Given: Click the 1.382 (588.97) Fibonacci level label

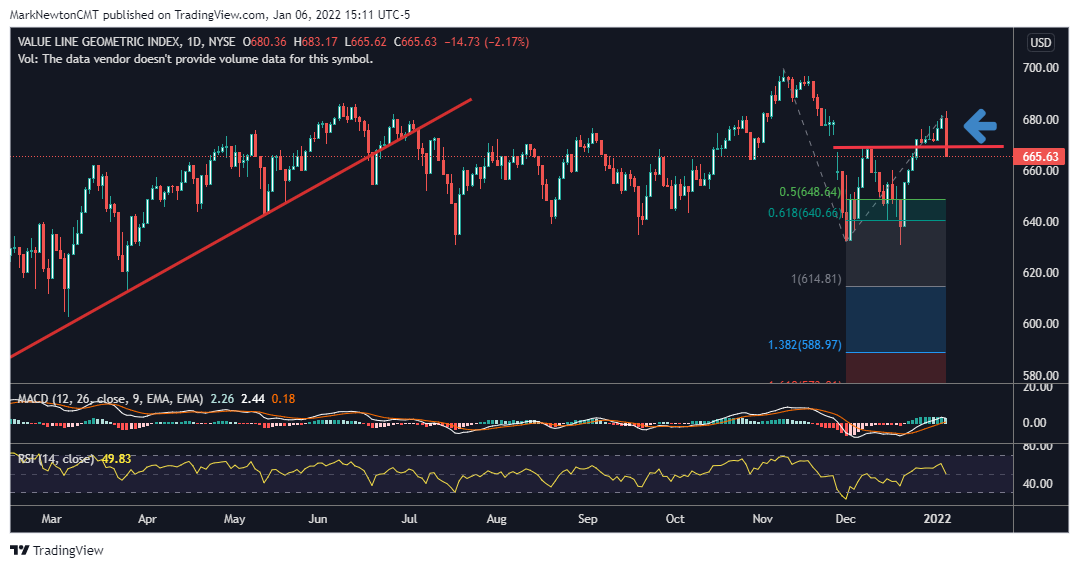Looking at the screenshot, I should pyautogui.click(x=806, y=345).
